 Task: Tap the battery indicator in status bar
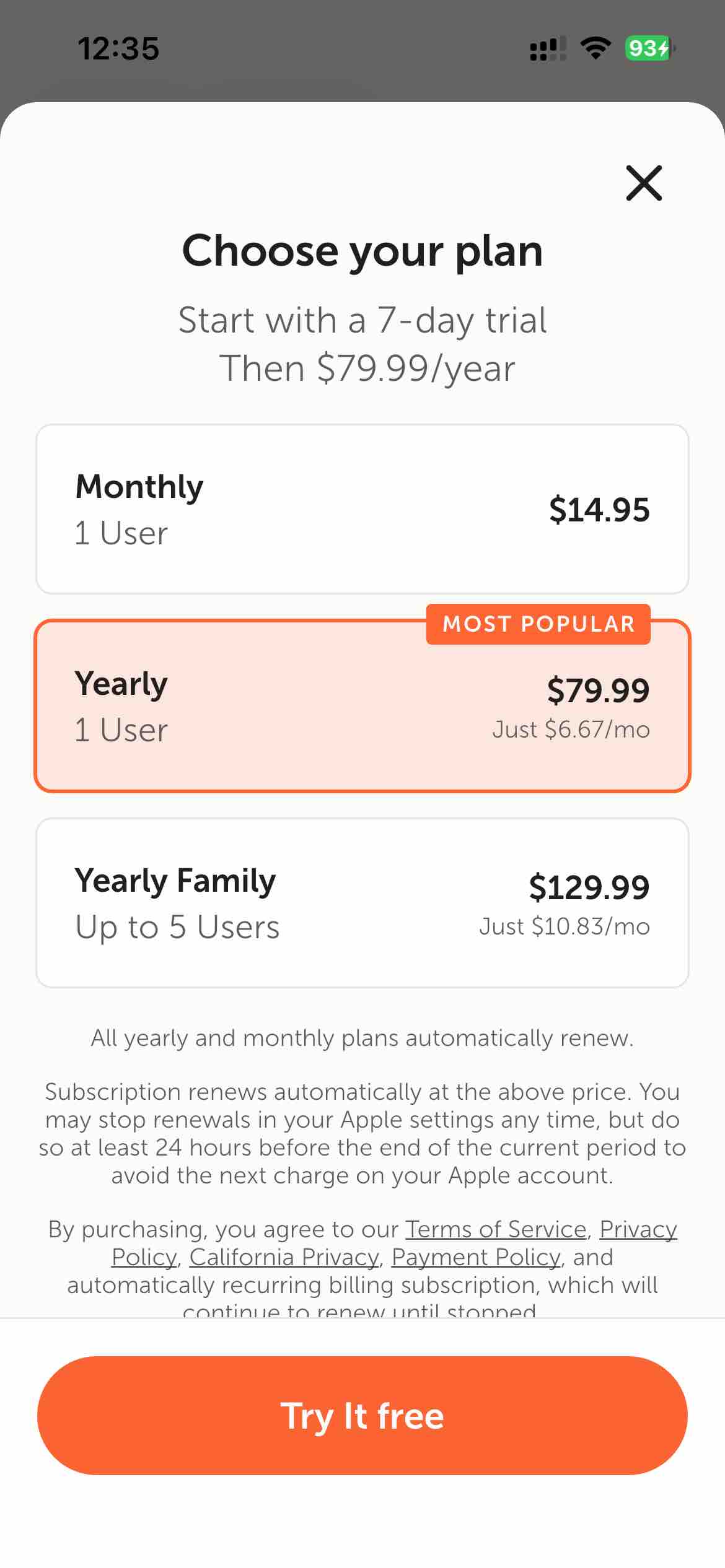click(x=648, y=48)
